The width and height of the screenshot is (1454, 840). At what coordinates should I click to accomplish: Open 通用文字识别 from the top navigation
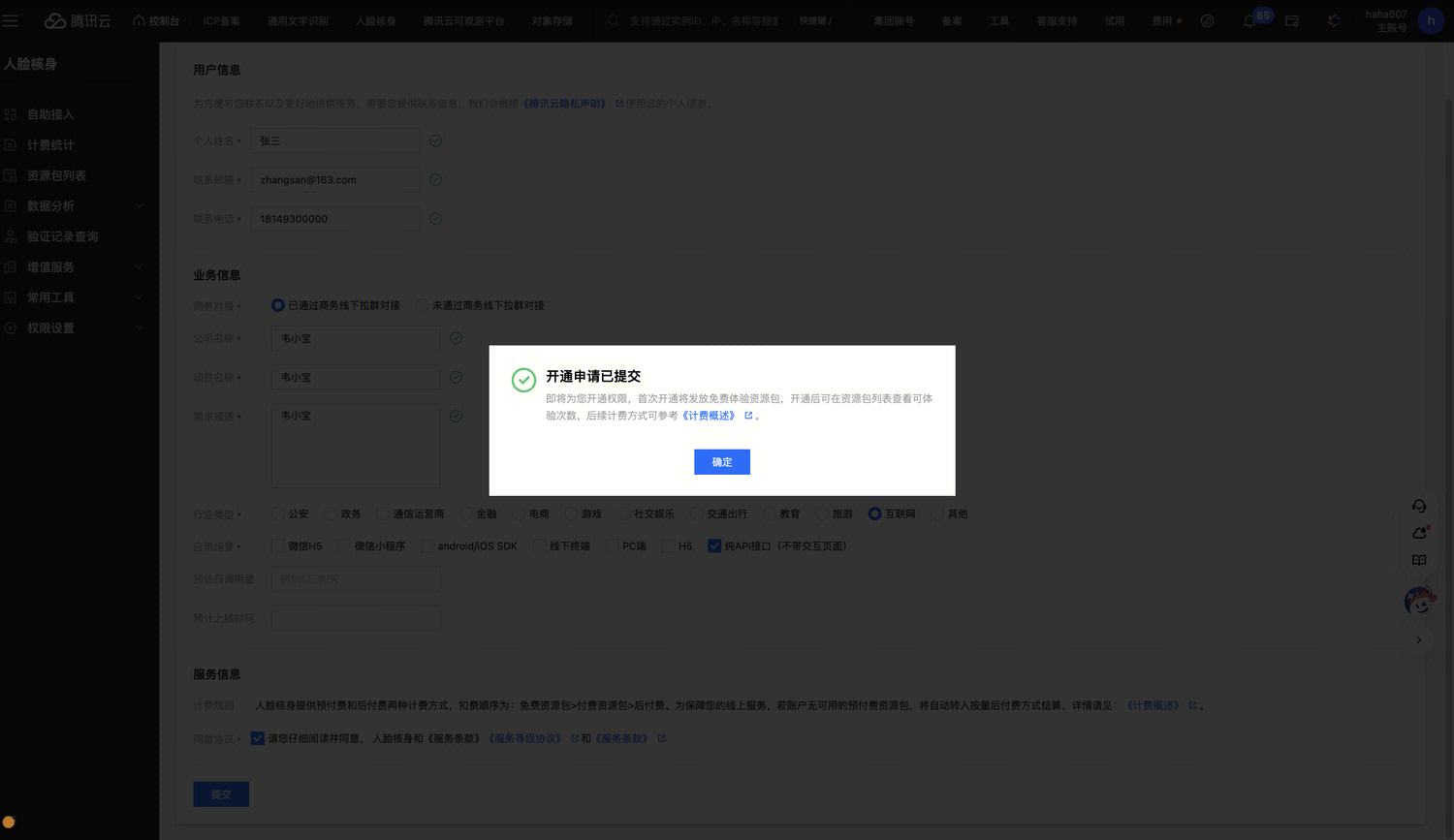click(x=298, y=20)
